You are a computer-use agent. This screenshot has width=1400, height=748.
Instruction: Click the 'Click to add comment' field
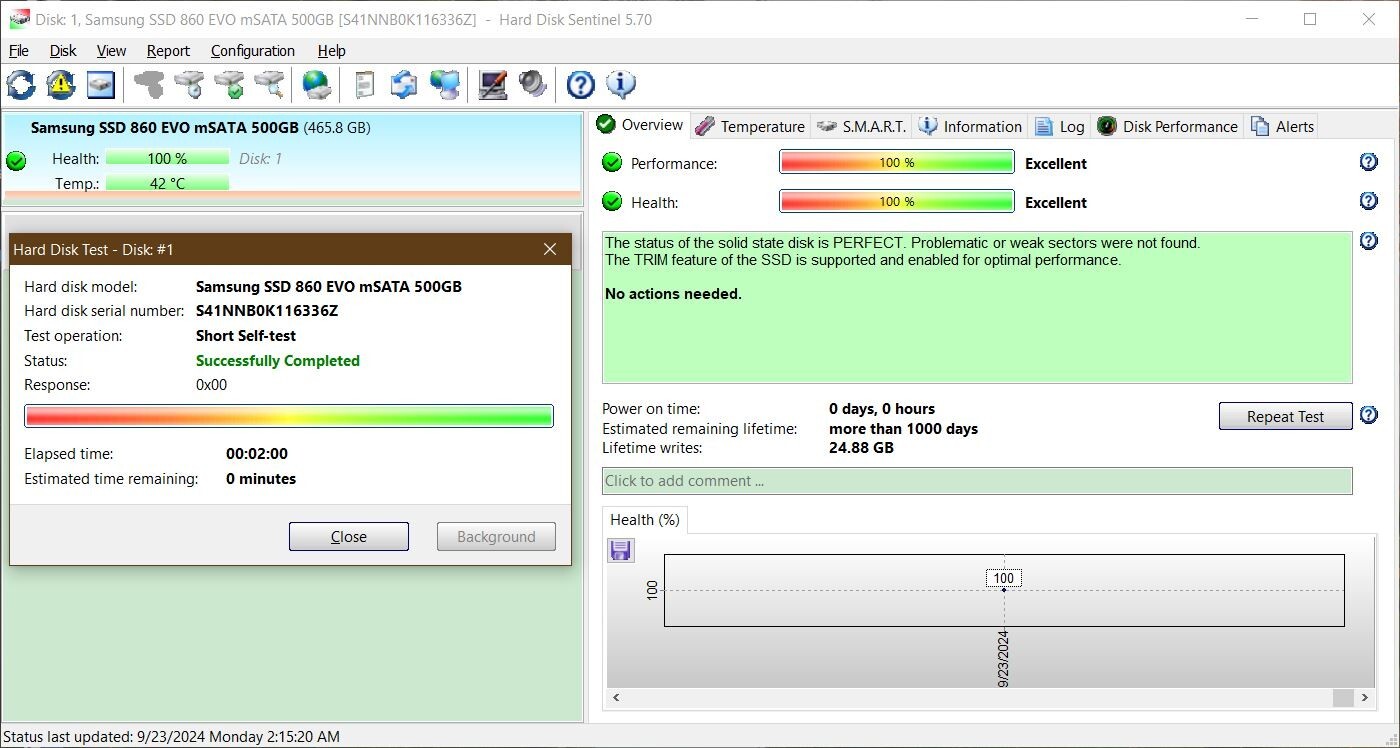977,481
